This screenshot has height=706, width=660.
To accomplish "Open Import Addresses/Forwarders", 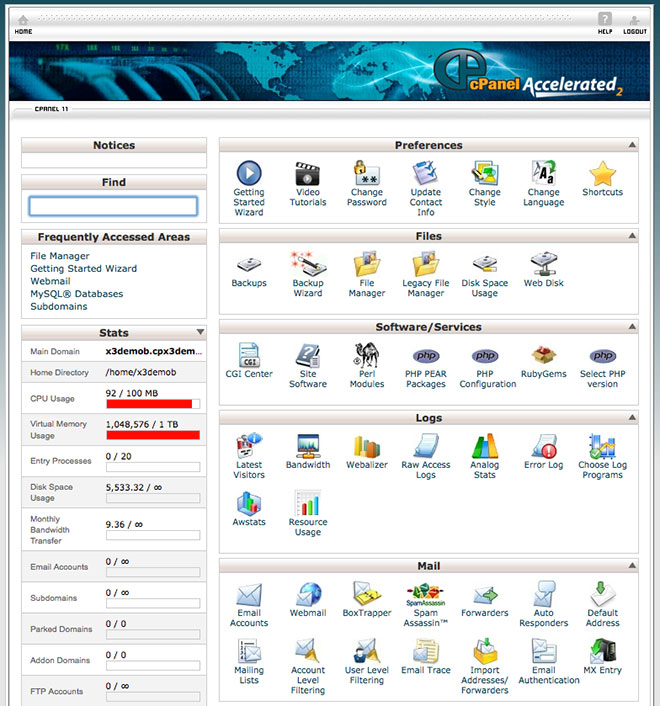I will point(485,651).
